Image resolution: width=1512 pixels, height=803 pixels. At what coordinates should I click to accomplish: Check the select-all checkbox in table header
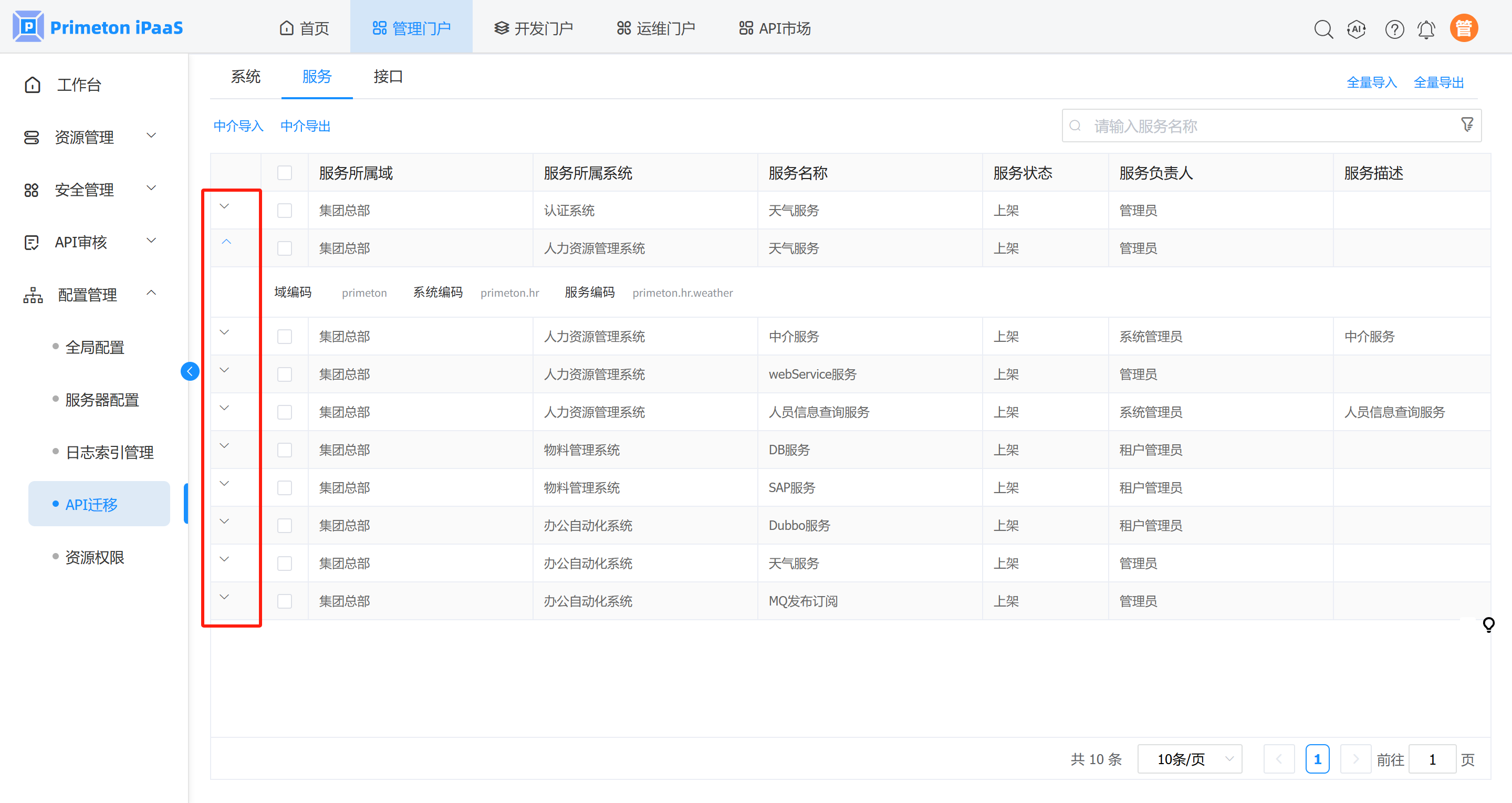coord(285,173)
